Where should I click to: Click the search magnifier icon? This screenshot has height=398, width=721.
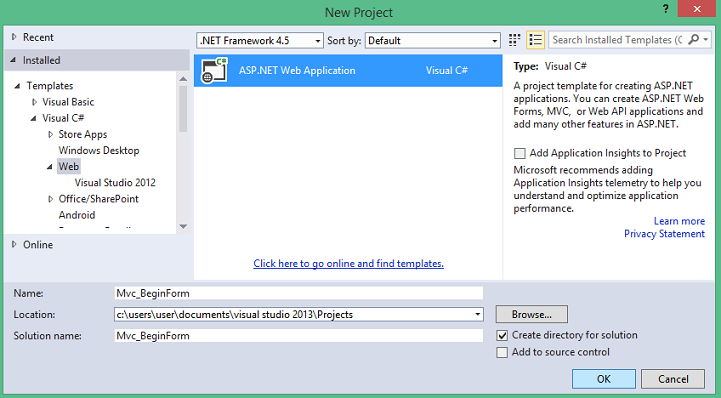tap(693, 40)
